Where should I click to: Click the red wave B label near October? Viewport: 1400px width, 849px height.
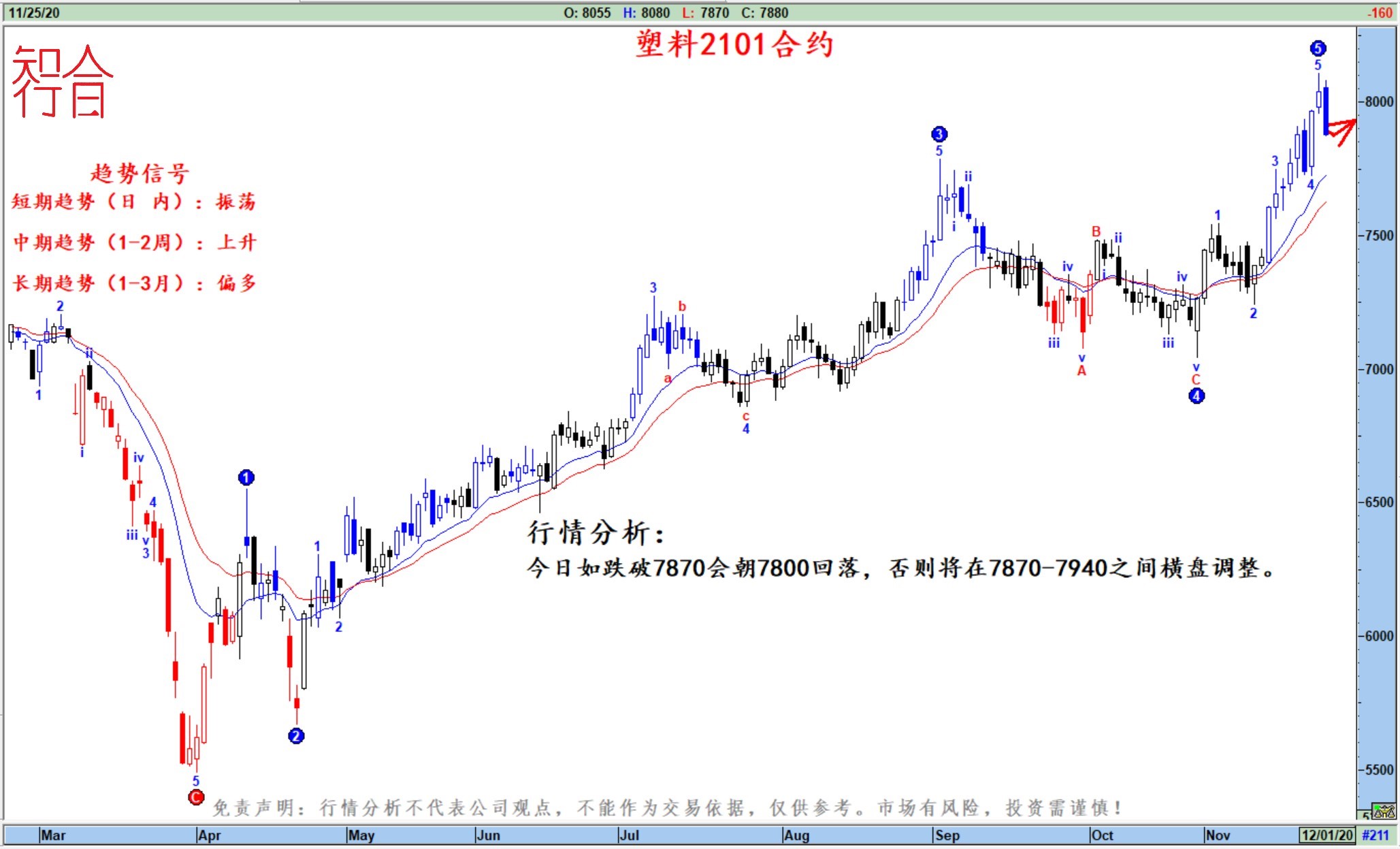(1096, 231)
